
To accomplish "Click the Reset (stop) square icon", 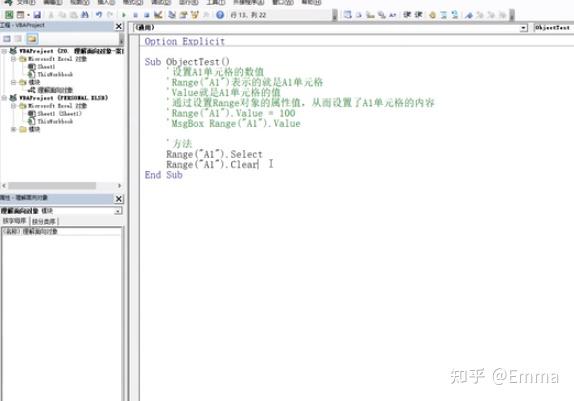I will coord(146,15).
